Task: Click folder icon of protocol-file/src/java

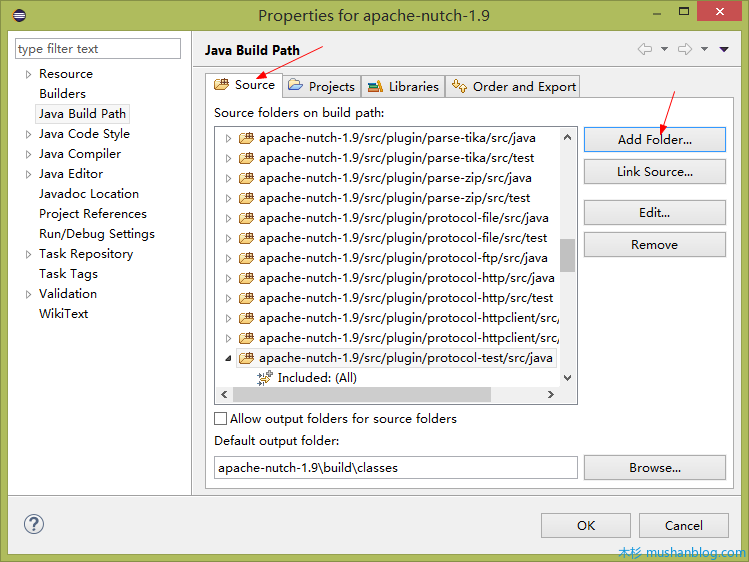Action: [246, 218]
